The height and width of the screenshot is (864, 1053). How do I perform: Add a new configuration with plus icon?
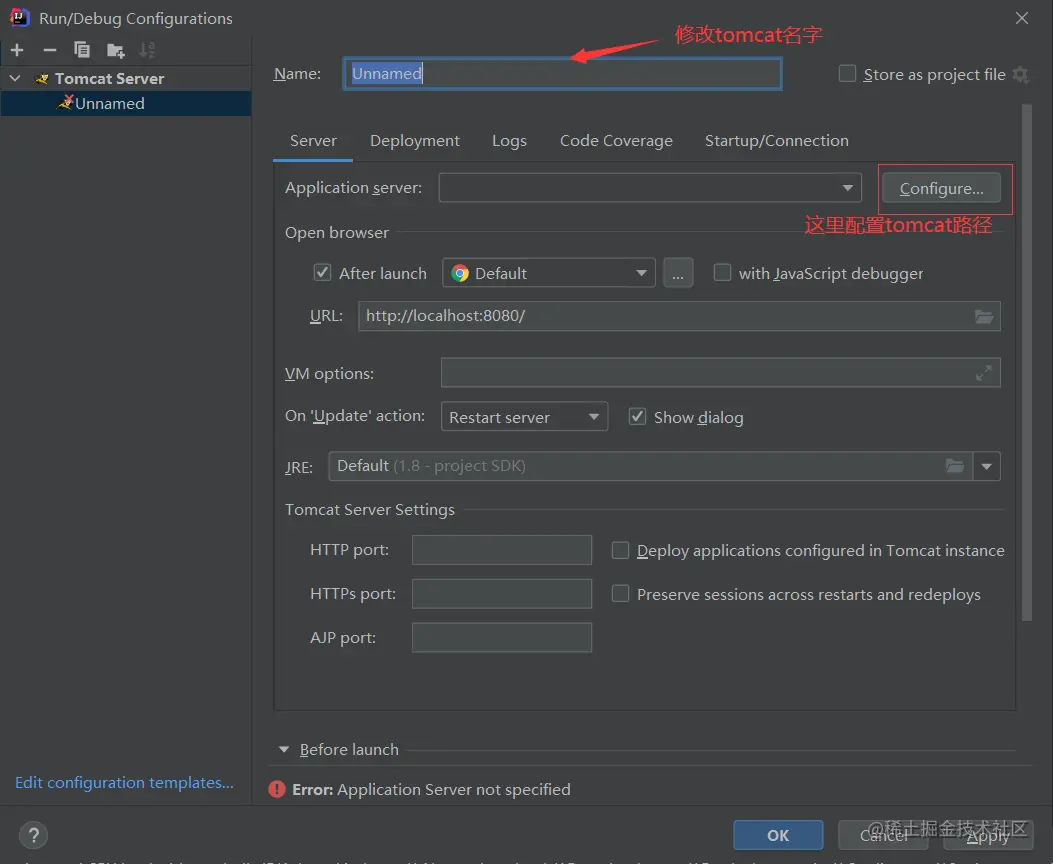(17, 50)
